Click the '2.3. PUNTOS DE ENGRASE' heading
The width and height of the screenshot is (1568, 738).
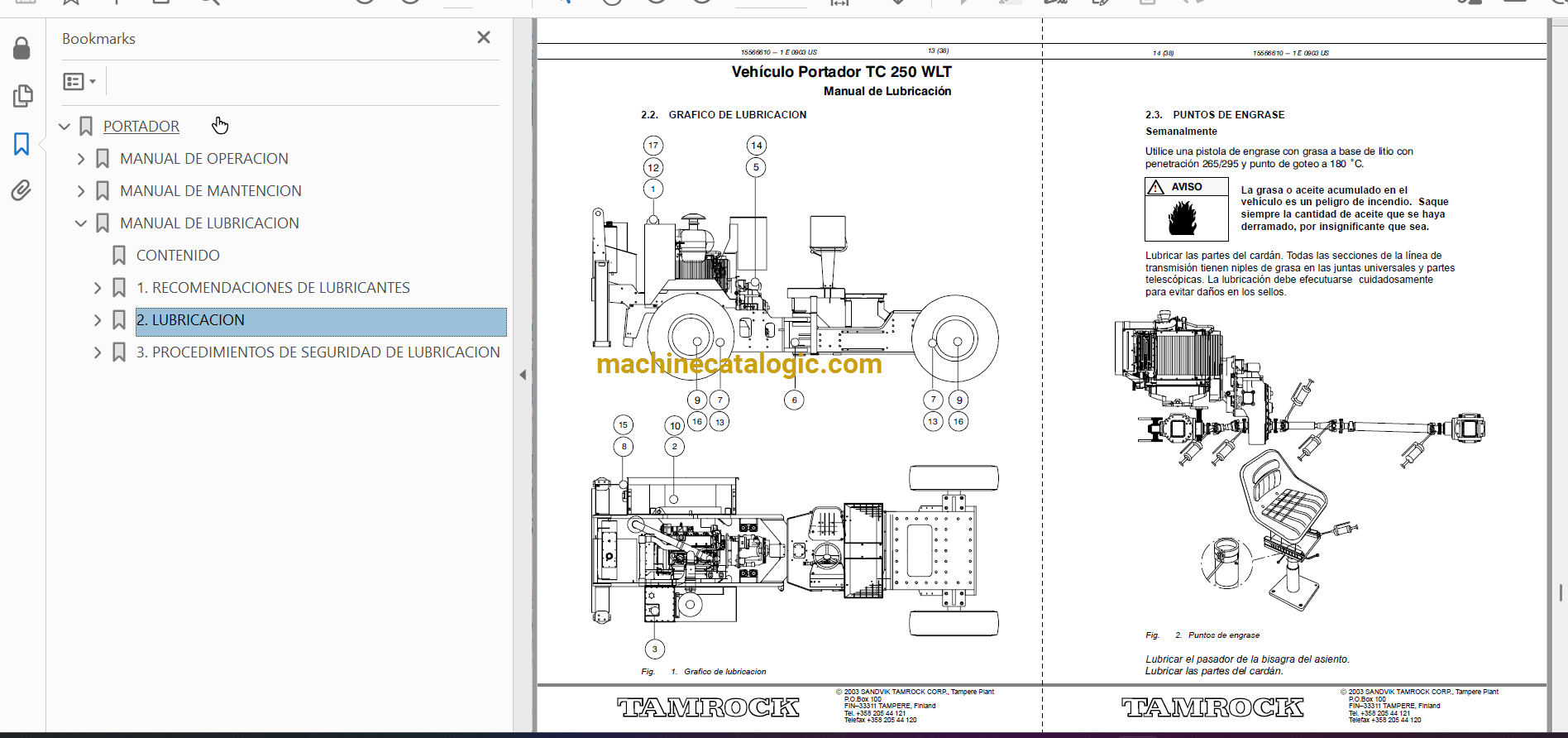coord(1215,115)
